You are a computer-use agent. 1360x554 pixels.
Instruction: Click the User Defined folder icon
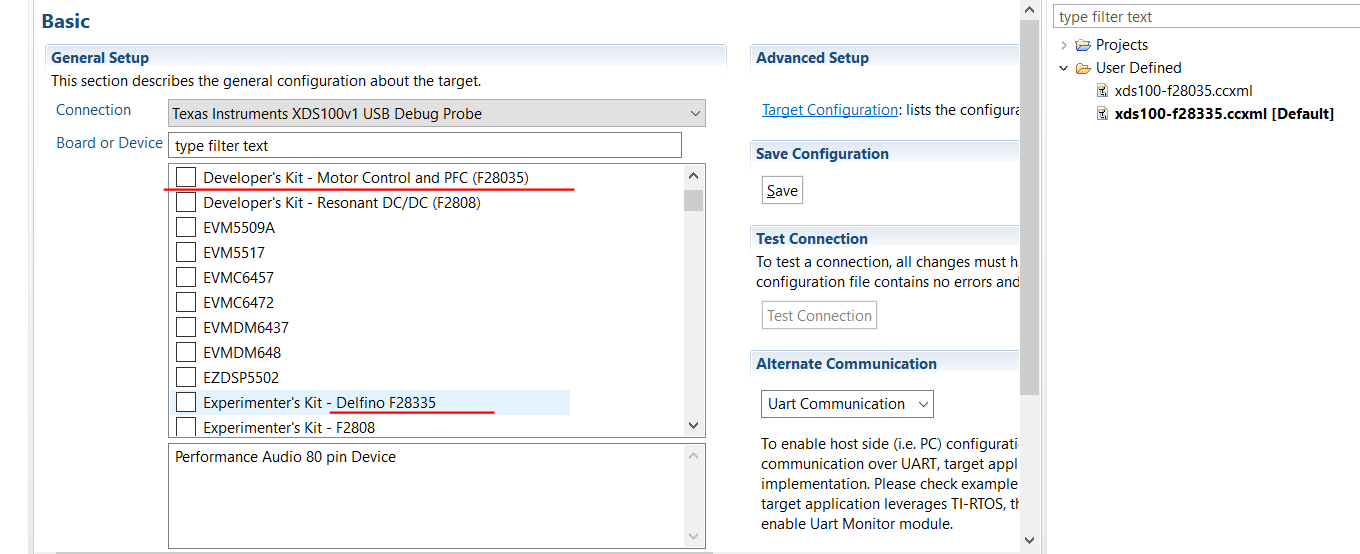click(x=1083, y=68)
